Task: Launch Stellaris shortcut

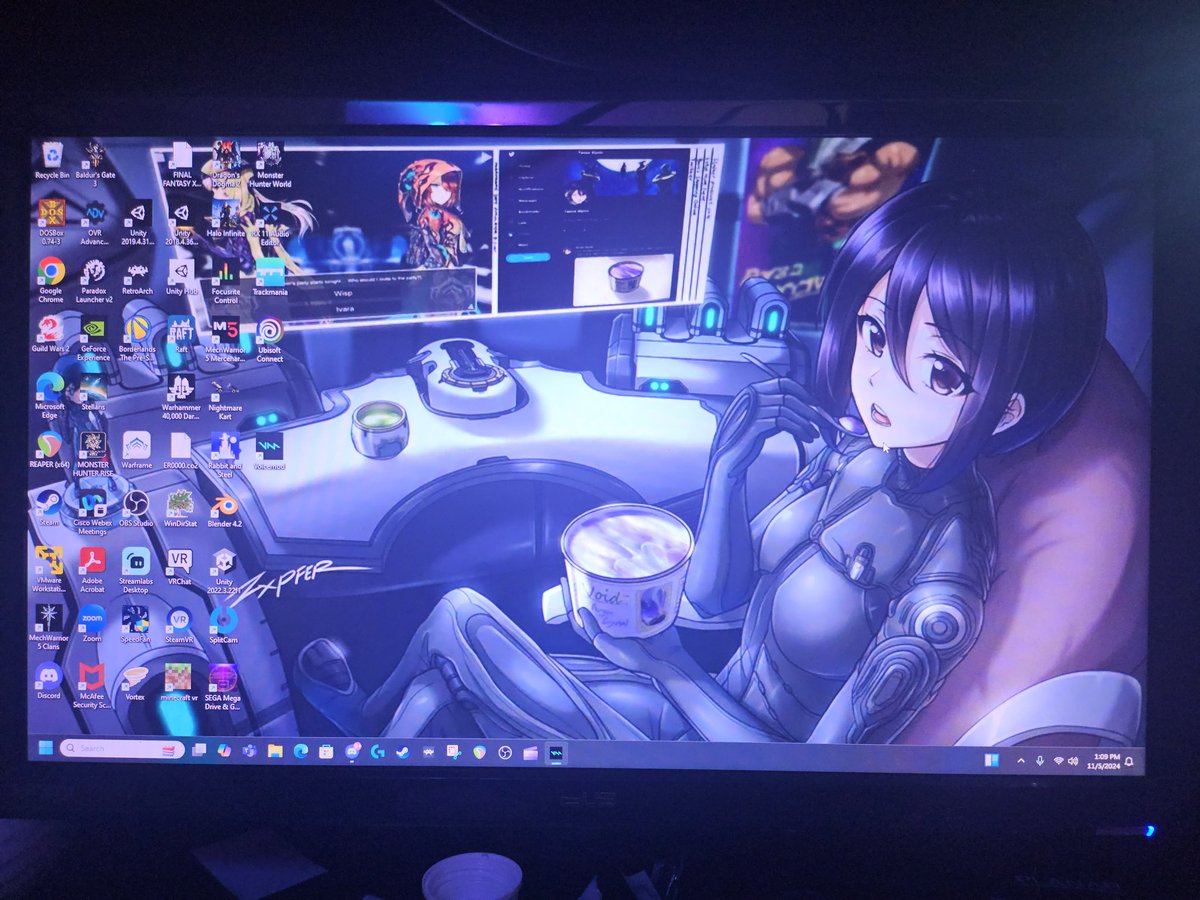Action: (x=94, y=392)
